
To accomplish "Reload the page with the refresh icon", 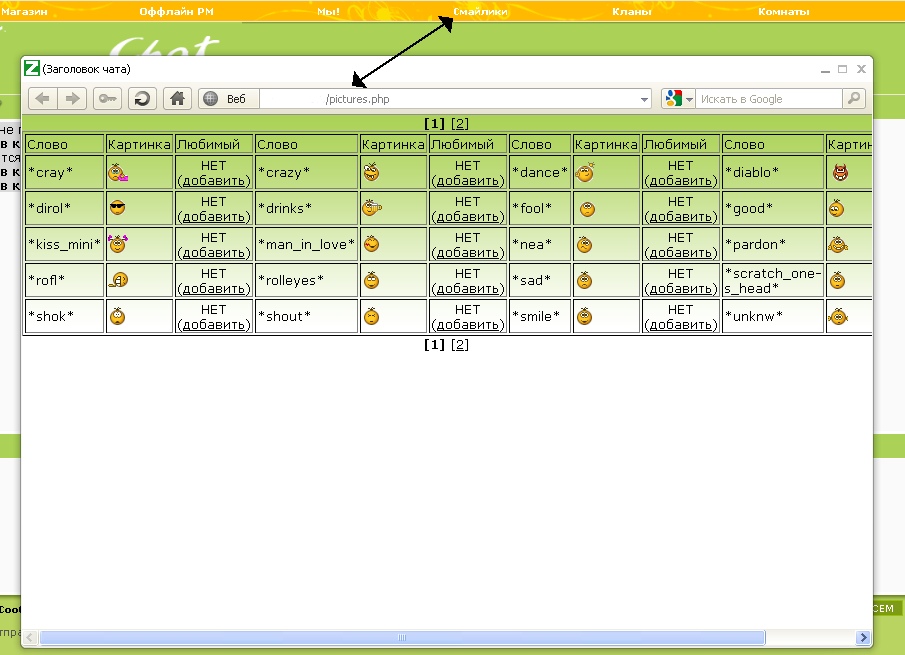I will tap(142, 98).
